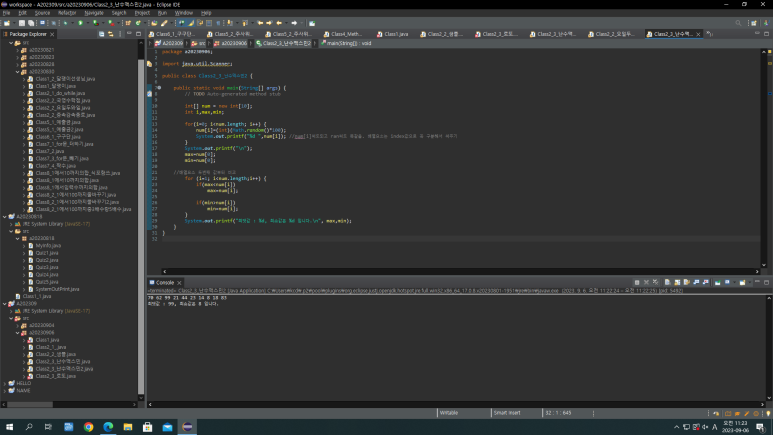Close the Package Explorer view tab

(x=52, y=34)
